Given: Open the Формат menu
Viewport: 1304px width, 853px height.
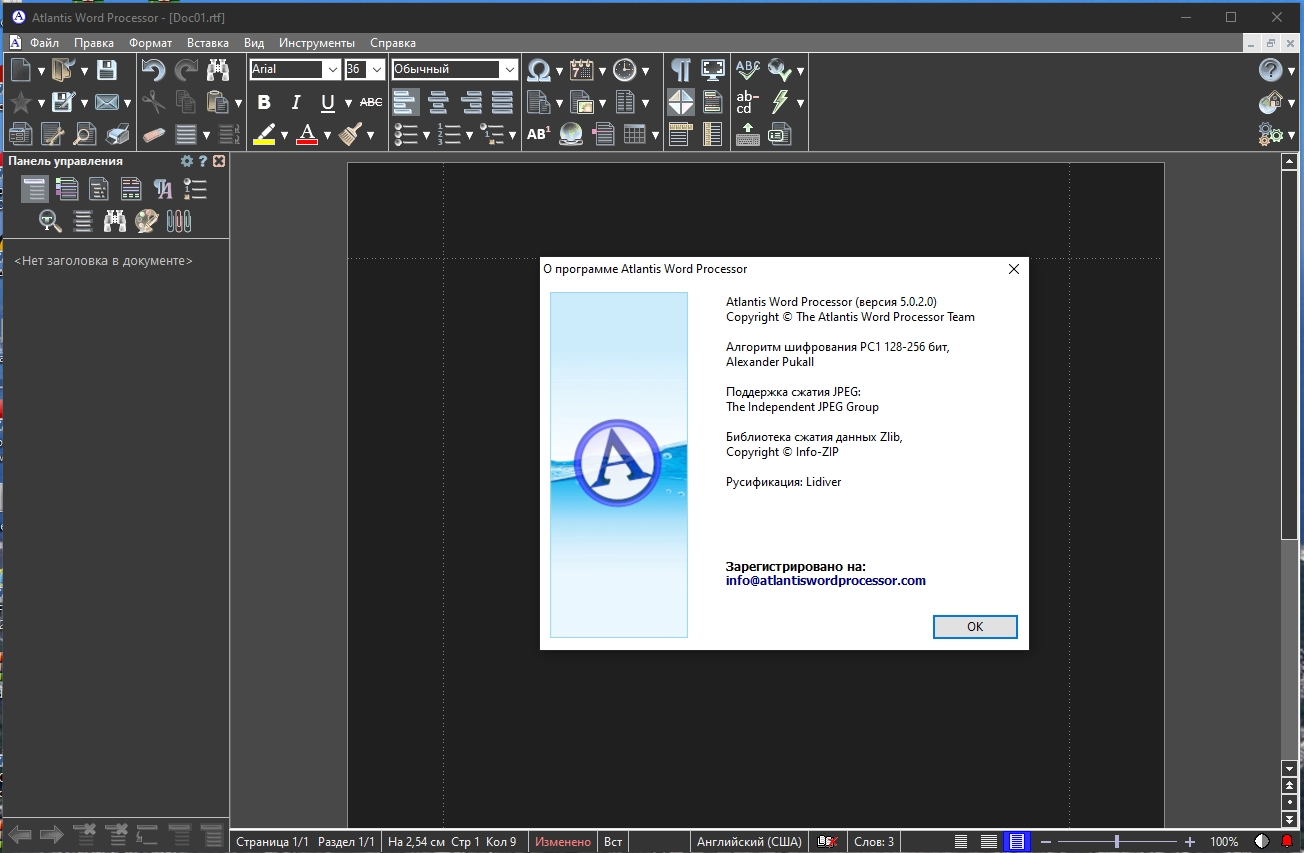Looking at the screenshot, I should click(150, 43).
